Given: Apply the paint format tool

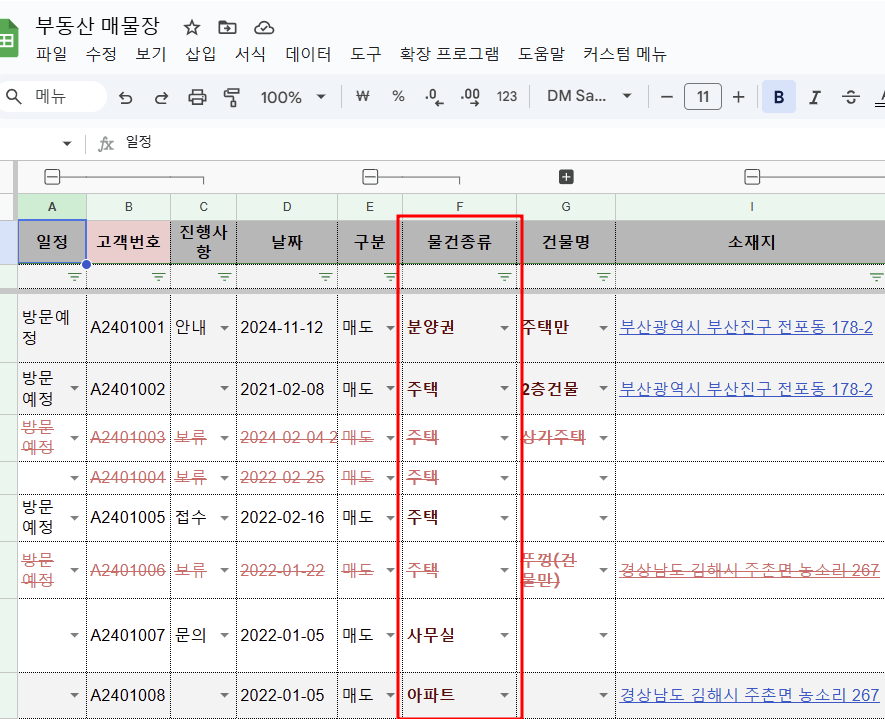Looking at the screenshot, I should [x=230, y=98].
